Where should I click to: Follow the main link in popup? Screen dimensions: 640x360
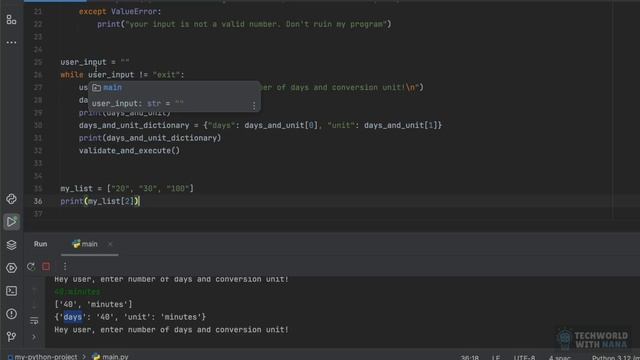112,87
